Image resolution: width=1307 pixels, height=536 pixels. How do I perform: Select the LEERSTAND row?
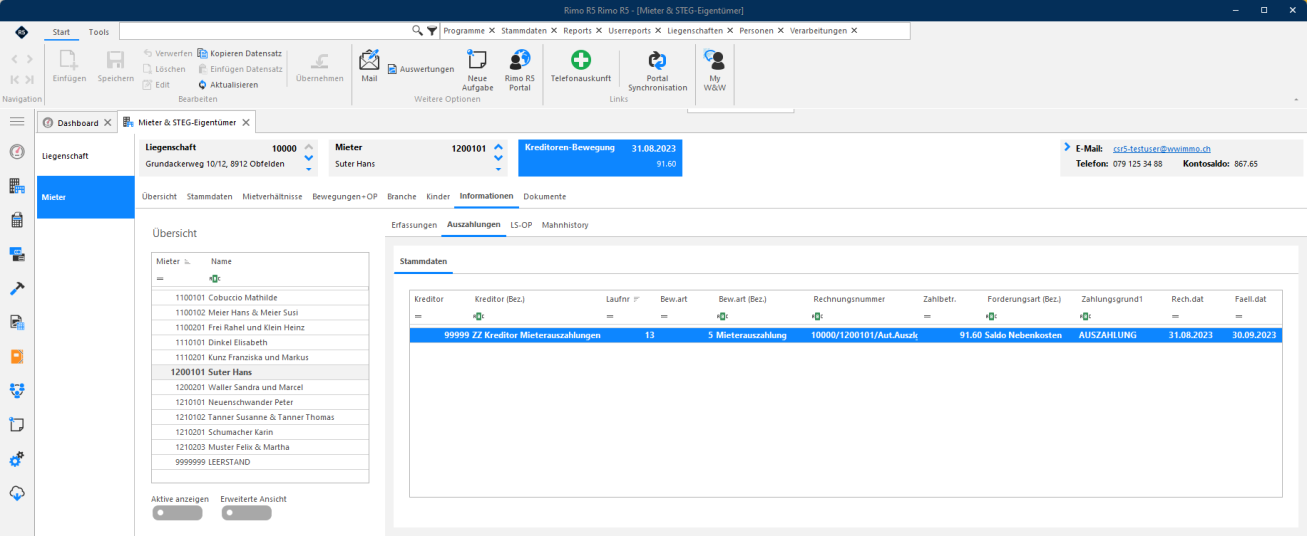pos(260,462)
